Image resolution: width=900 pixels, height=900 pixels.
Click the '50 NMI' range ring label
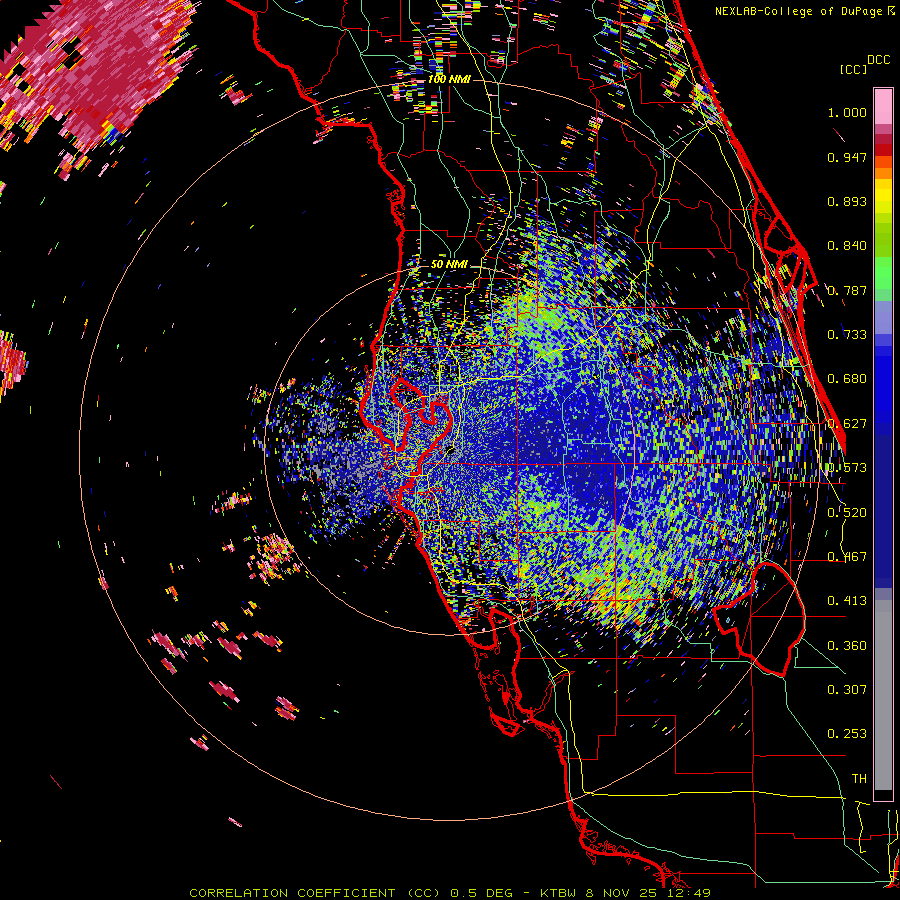449,265
